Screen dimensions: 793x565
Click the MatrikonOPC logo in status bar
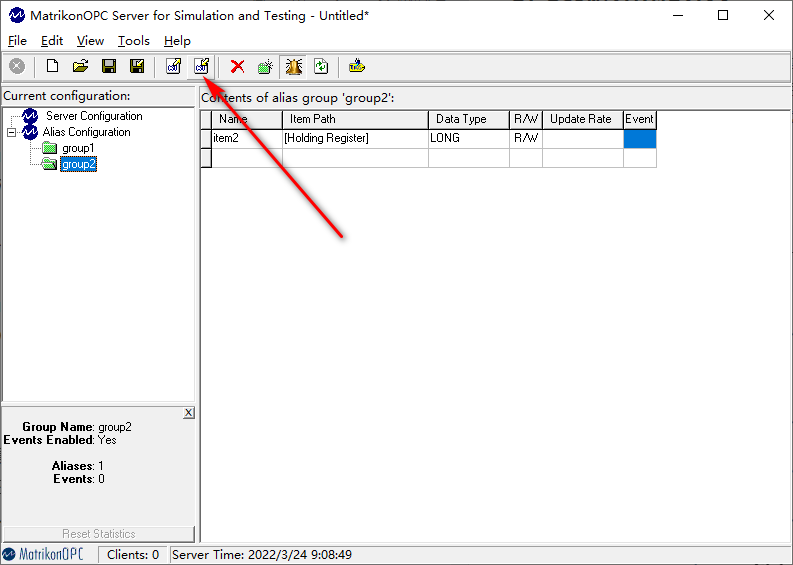point(43,555)
